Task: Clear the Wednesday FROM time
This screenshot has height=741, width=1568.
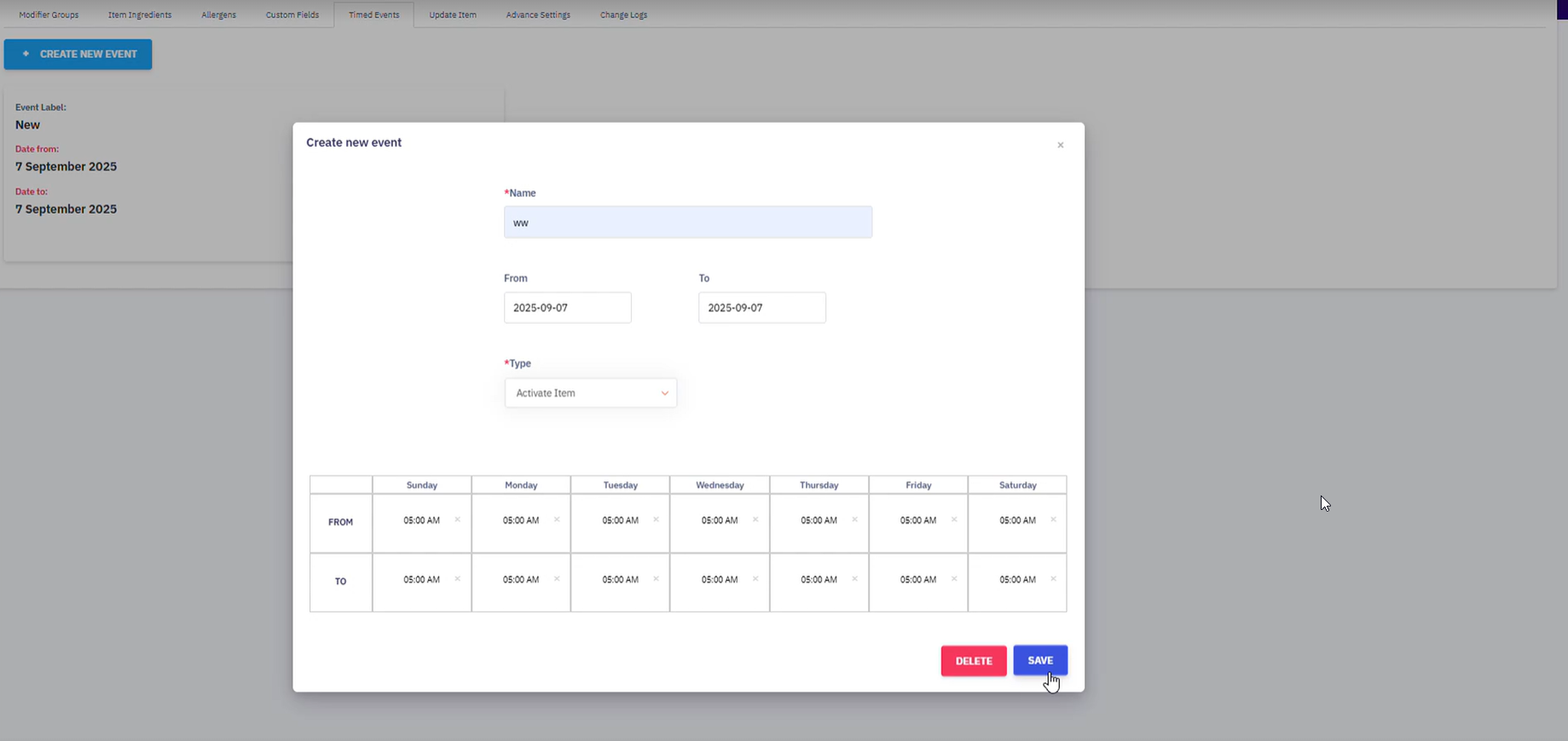Action: (x=755, y=519)
